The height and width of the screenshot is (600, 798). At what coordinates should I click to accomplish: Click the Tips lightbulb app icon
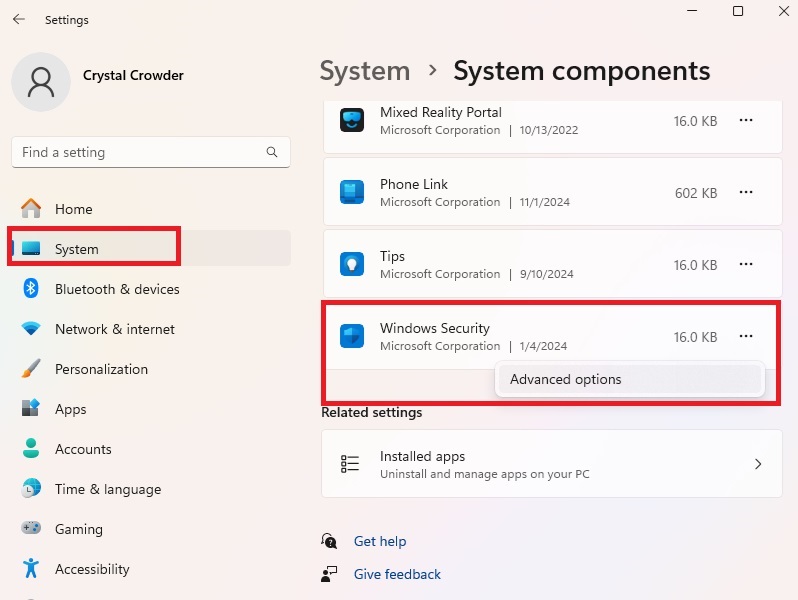[352, 264]
